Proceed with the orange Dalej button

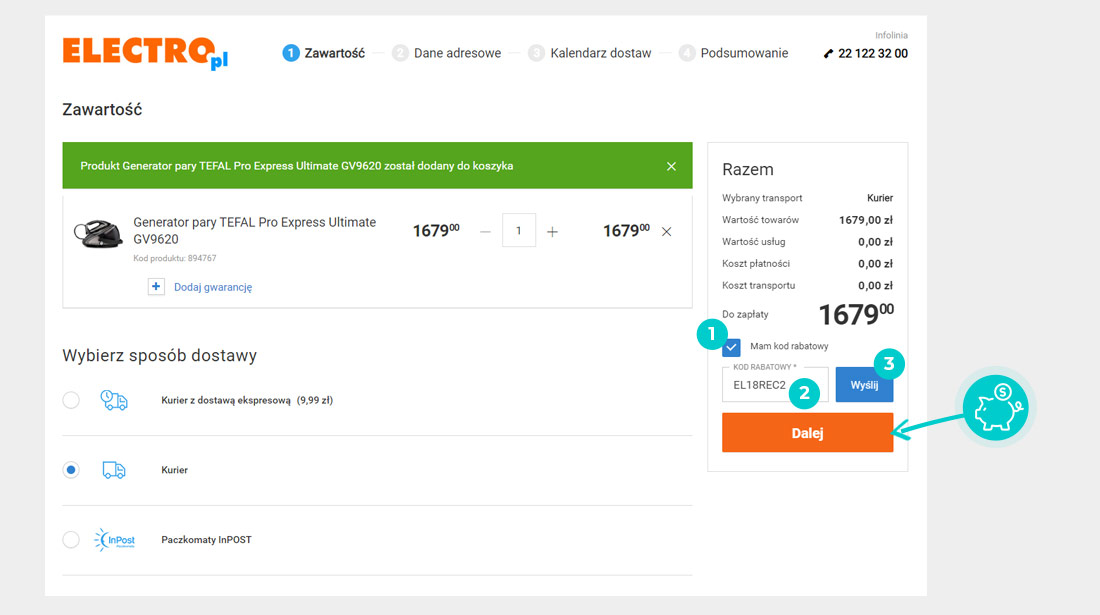click(x=807, y=433)
